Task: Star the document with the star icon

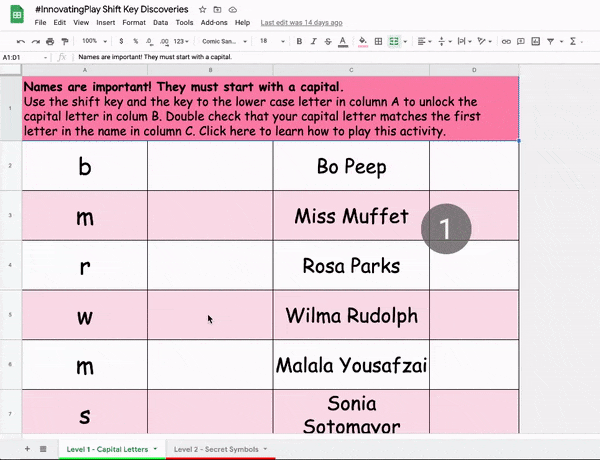Action: [x=202, y=10]
